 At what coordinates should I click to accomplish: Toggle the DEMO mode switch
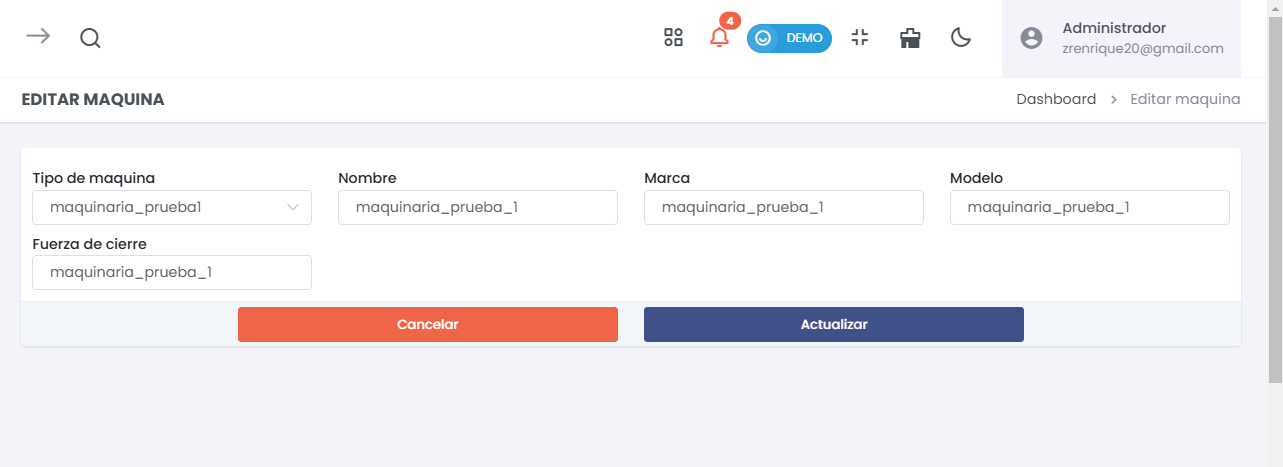tap(789, 38)
